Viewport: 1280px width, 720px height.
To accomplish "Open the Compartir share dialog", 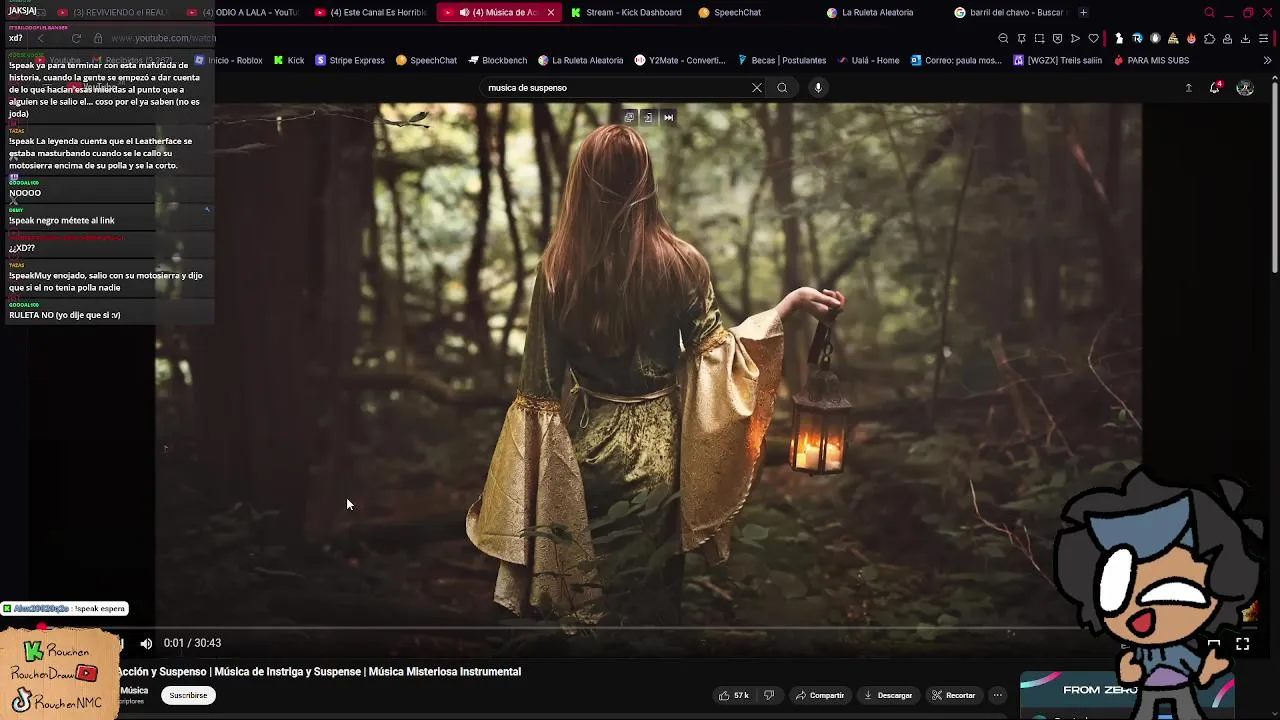I will tap(820, 695).
